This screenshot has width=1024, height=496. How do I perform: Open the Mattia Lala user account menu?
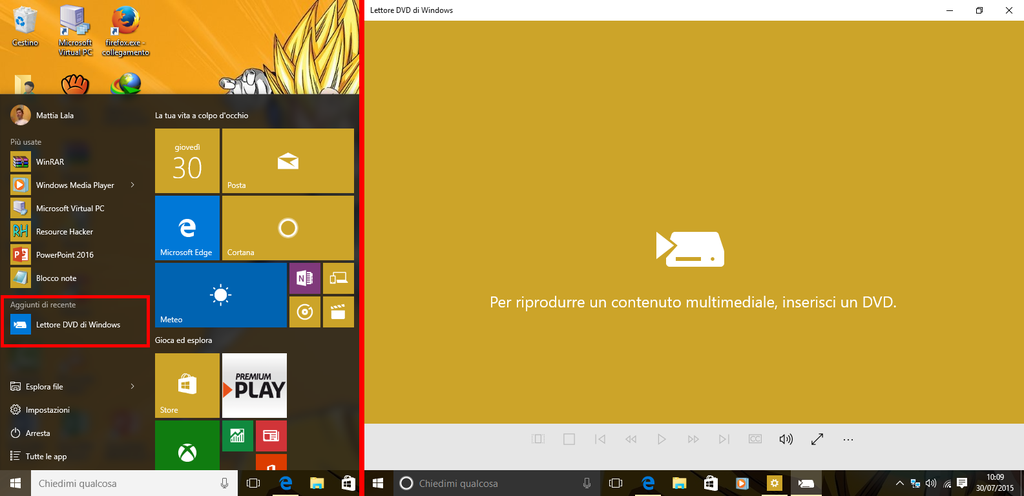pyautogui.click(x=43, y=116)
